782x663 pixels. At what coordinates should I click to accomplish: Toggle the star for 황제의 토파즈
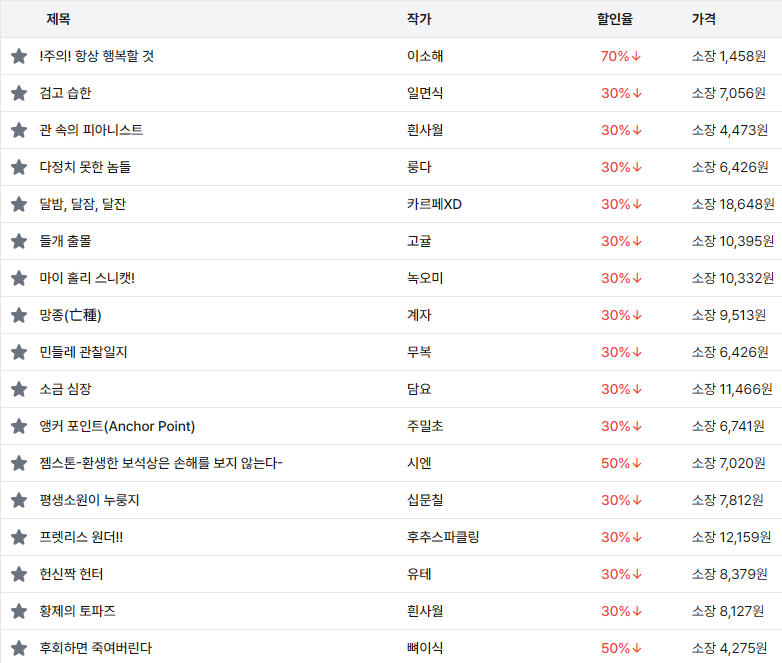point(19,611)
